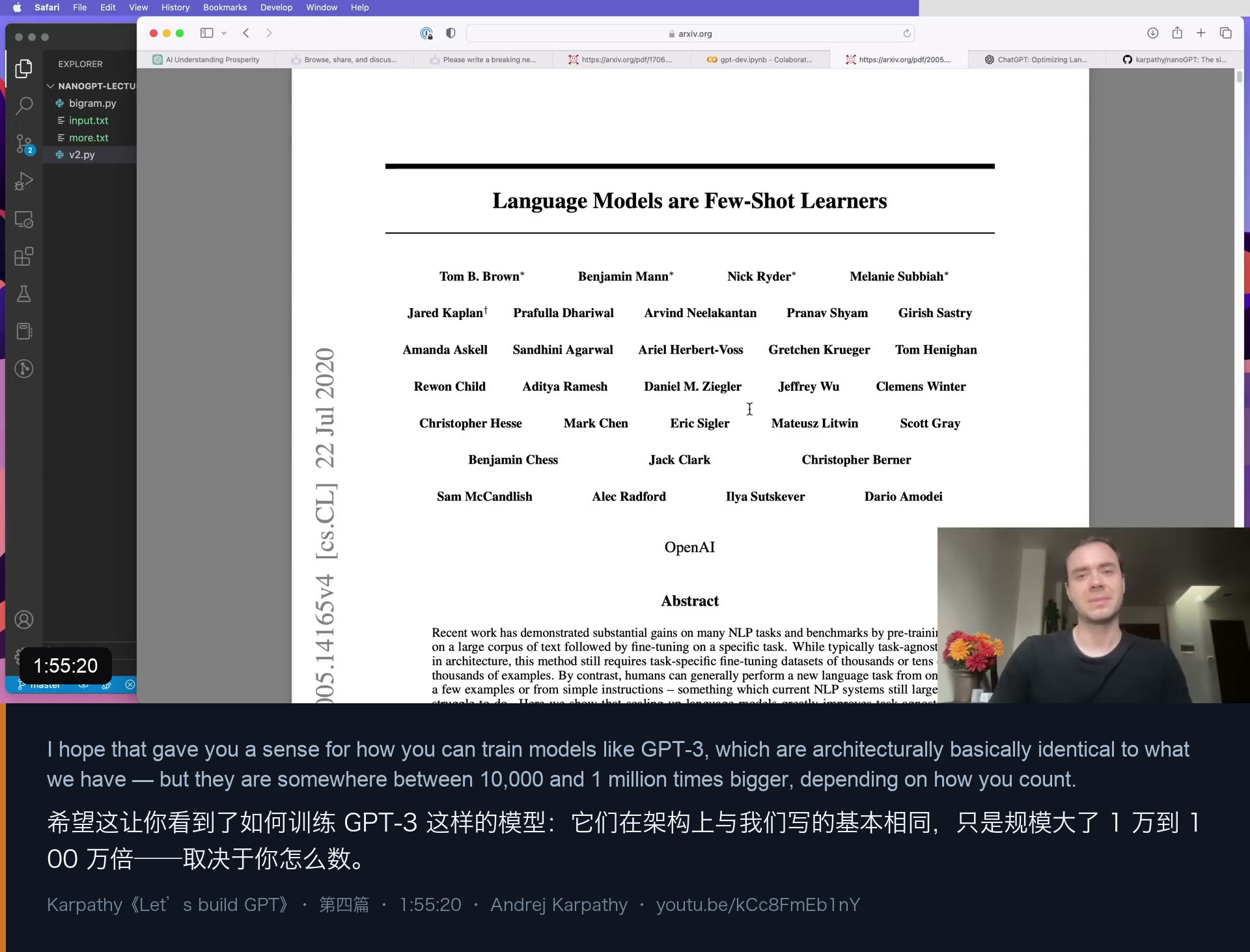
Task: Open the Safari share menu
Action: coord(1177,33)
